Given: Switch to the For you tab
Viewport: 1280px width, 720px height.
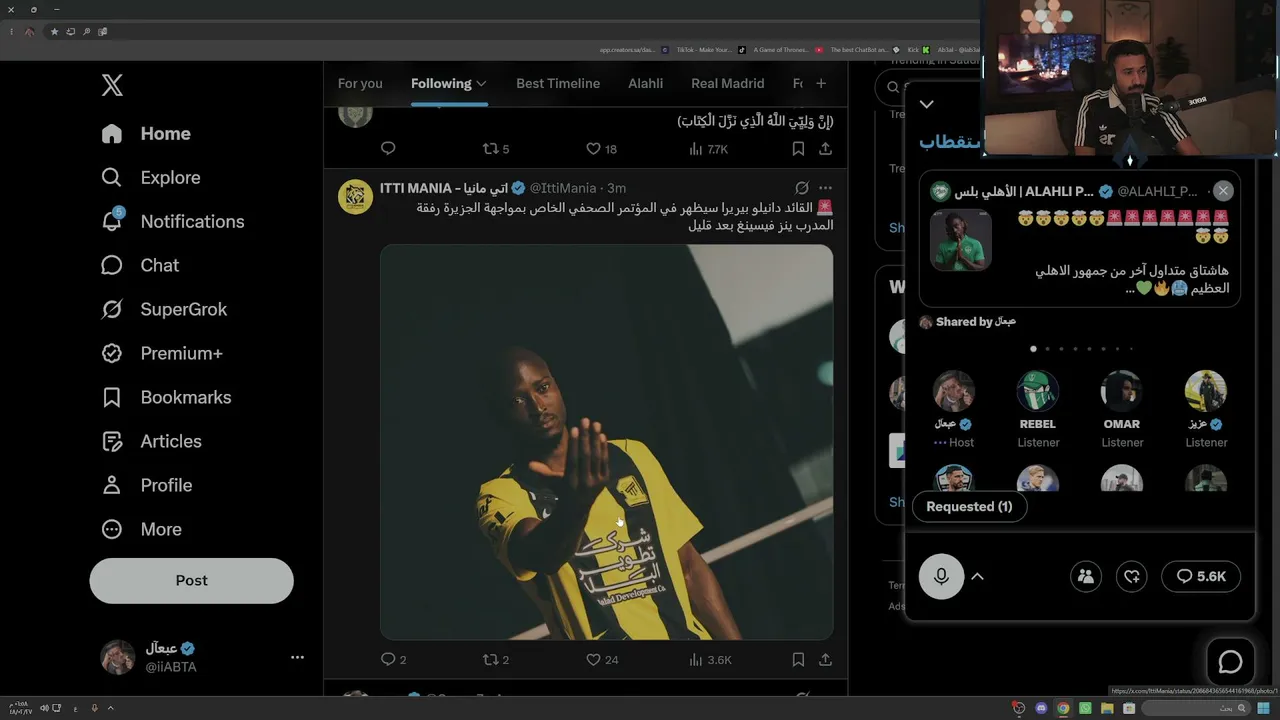Looking at the screenshot, I should click(x=360, y=83).
